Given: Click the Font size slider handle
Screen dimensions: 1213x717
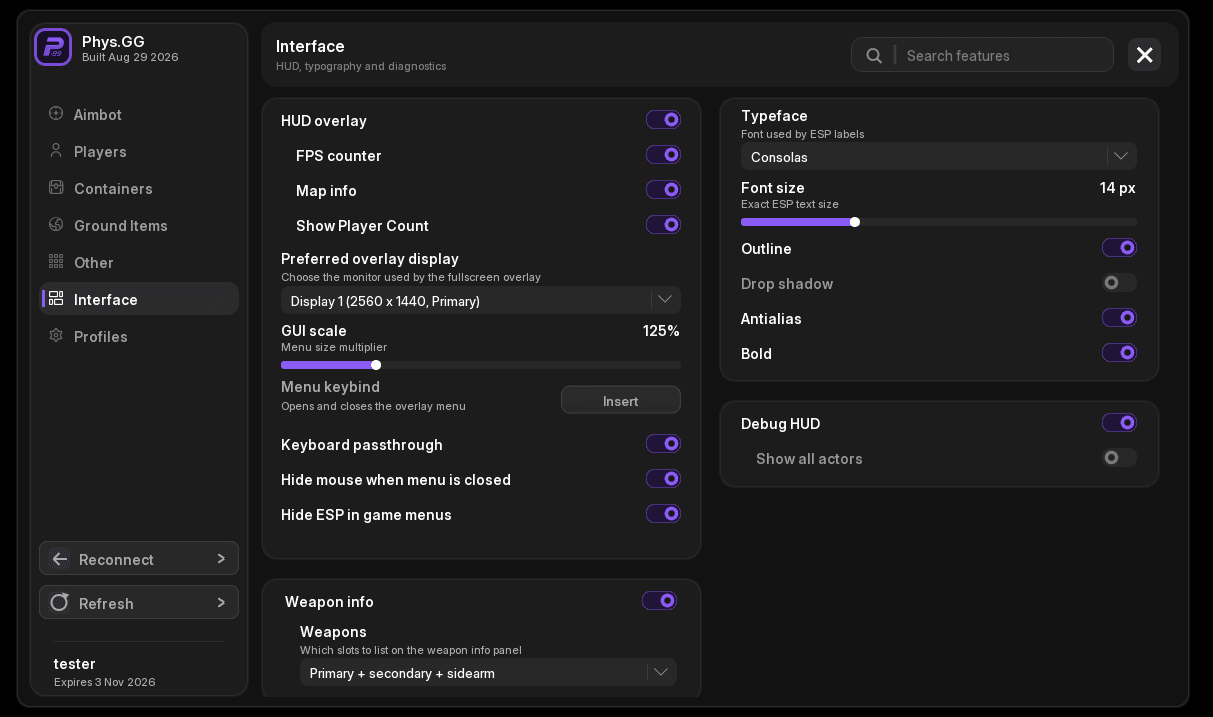Looking at the screenshot, I should click(x=855, y=222).
